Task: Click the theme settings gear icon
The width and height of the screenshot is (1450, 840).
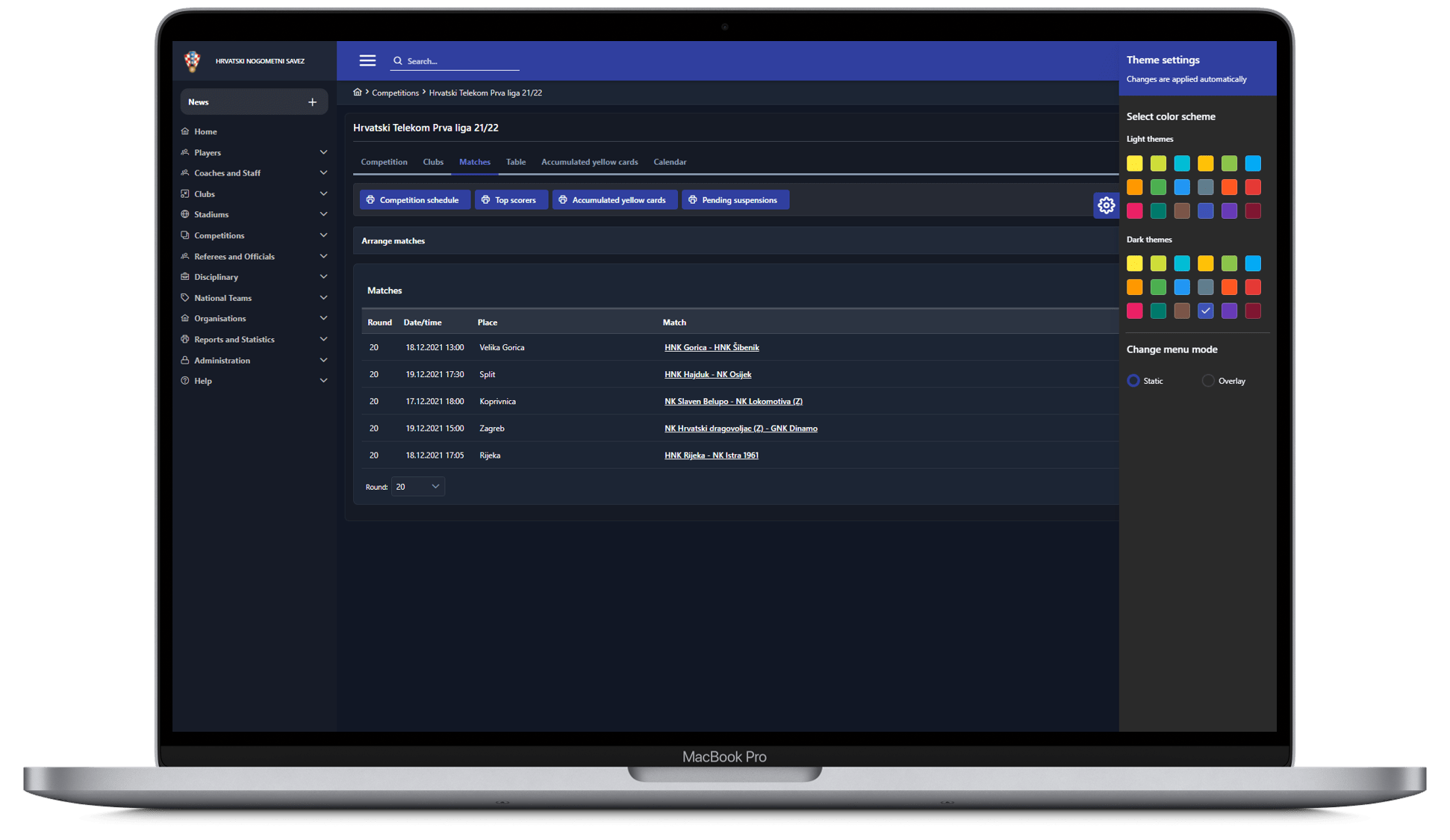Action: (x=1106, y=205)
